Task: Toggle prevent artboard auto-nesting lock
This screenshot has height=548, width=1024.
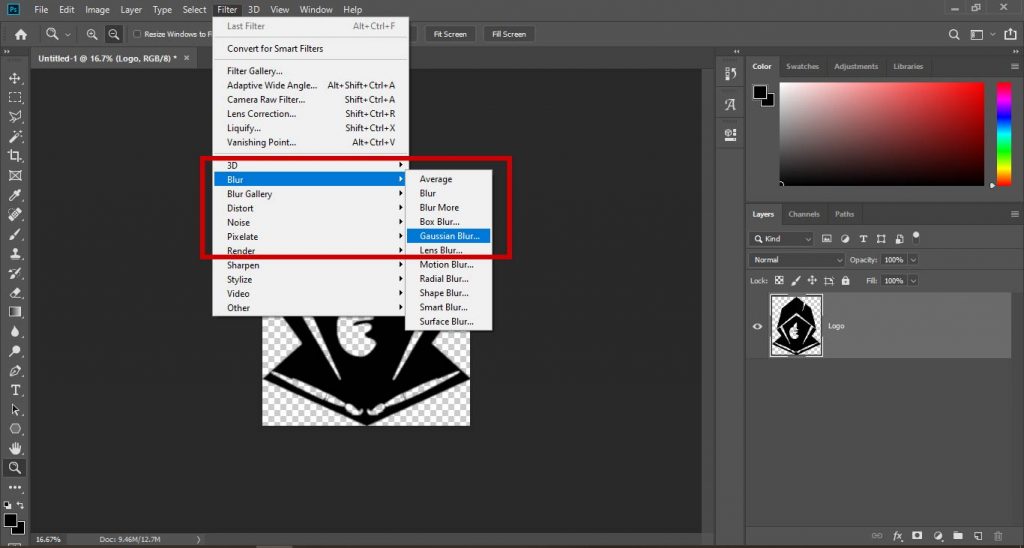Action: point(829,280)
